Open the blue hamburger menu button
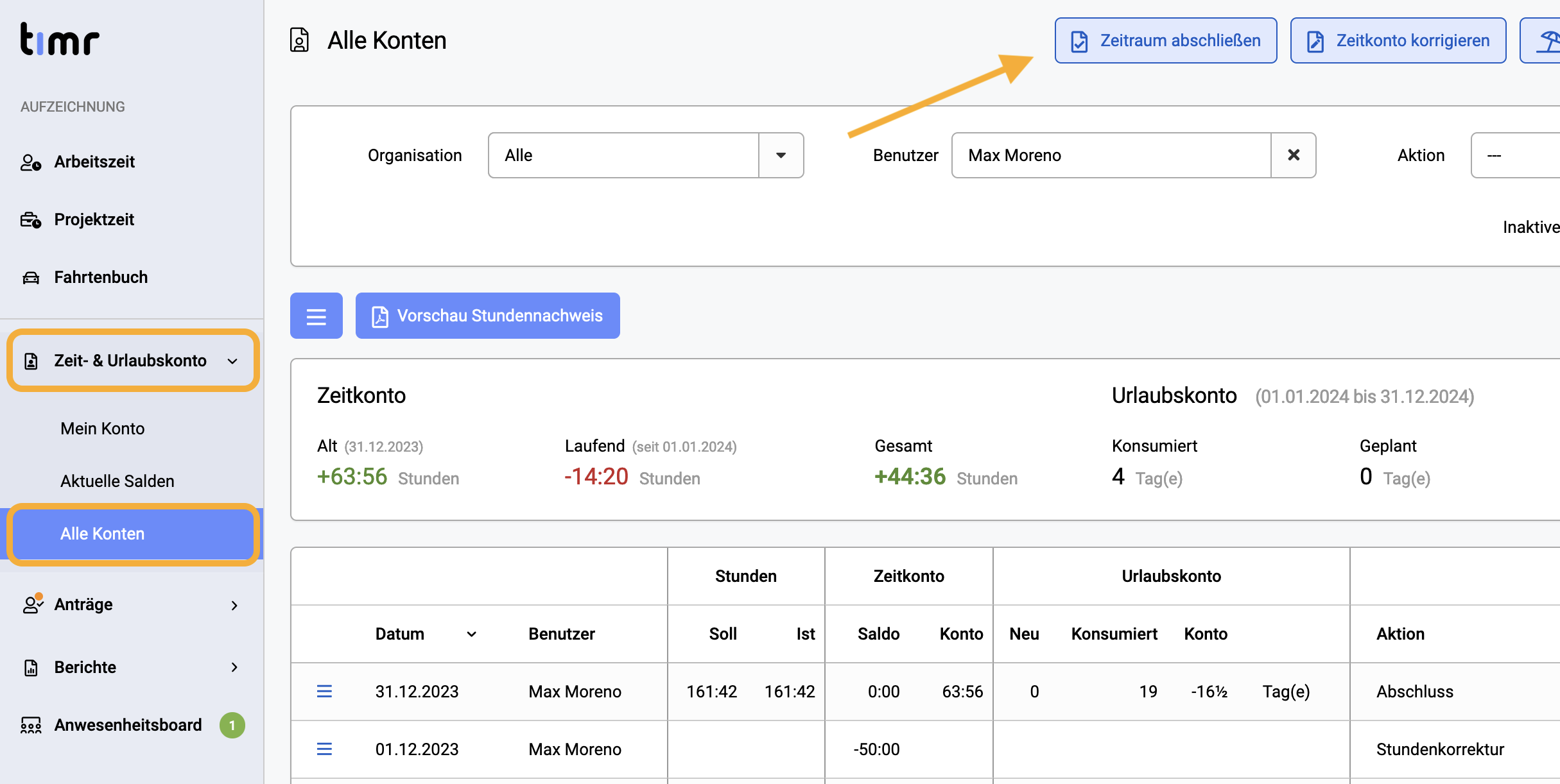The width and height of the screenshot is (1560, 784). [x=316, y=316]
